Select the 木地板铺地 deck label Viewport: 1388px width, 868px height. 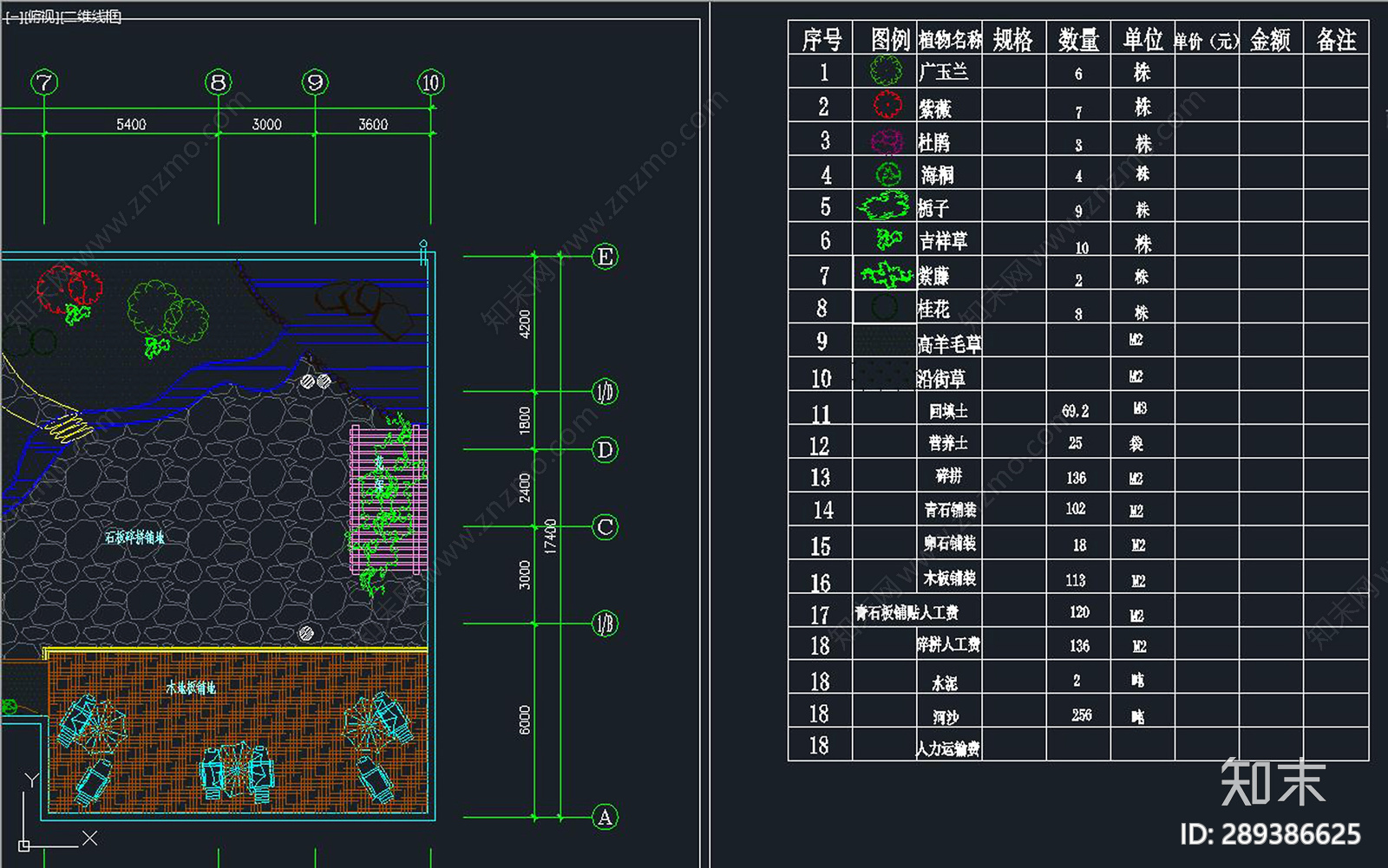point(191,688)
